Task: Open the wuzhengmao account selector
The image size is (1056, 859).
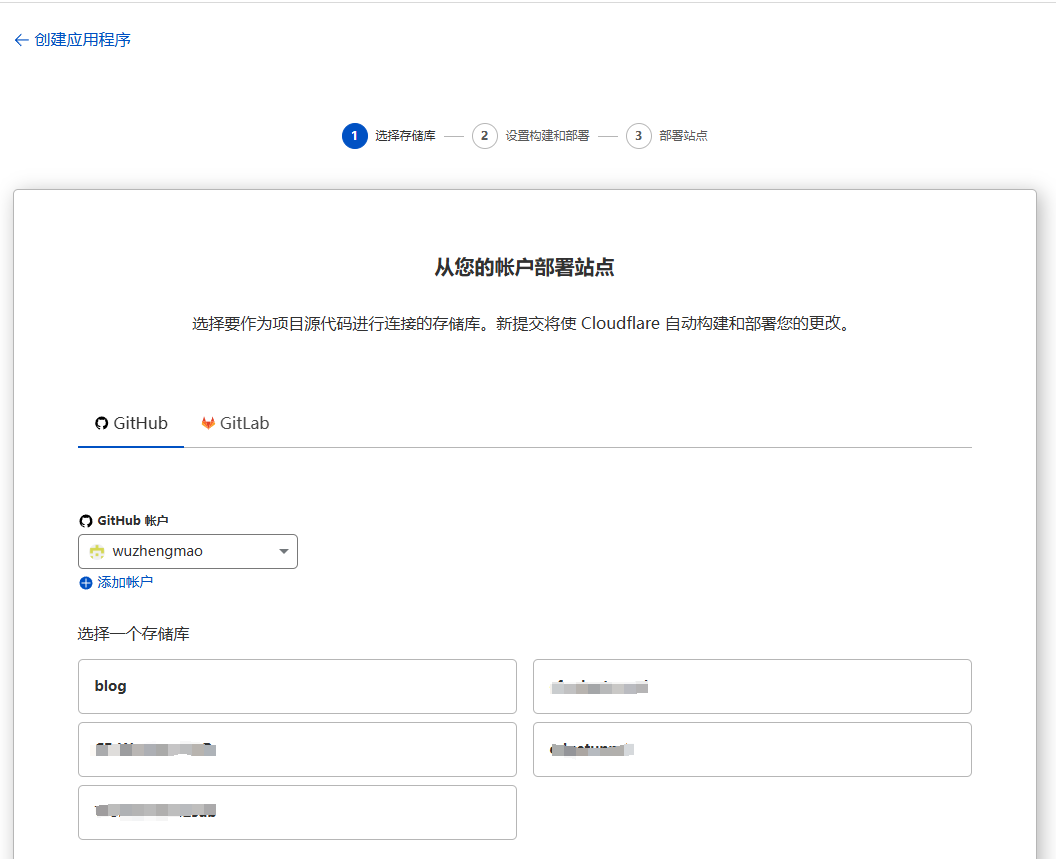Action: pyautogui.click(x=187, y=551)
